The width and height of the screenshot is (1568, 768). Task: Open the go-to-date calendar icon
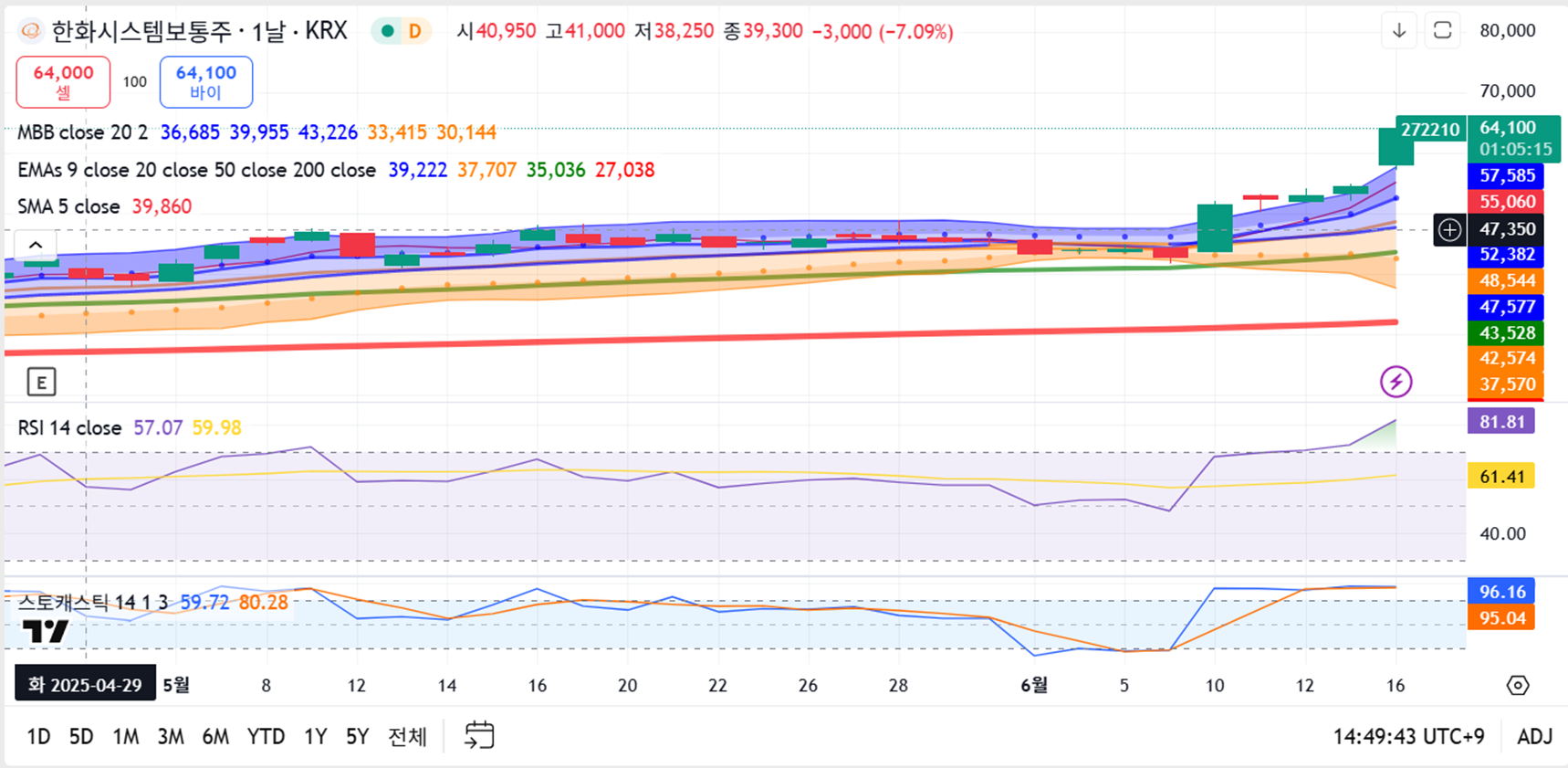479,735
